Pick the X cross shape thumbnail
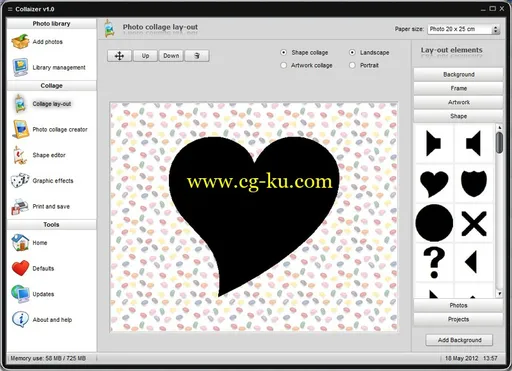Screen dimensions: 512x371 coord(474,223)
